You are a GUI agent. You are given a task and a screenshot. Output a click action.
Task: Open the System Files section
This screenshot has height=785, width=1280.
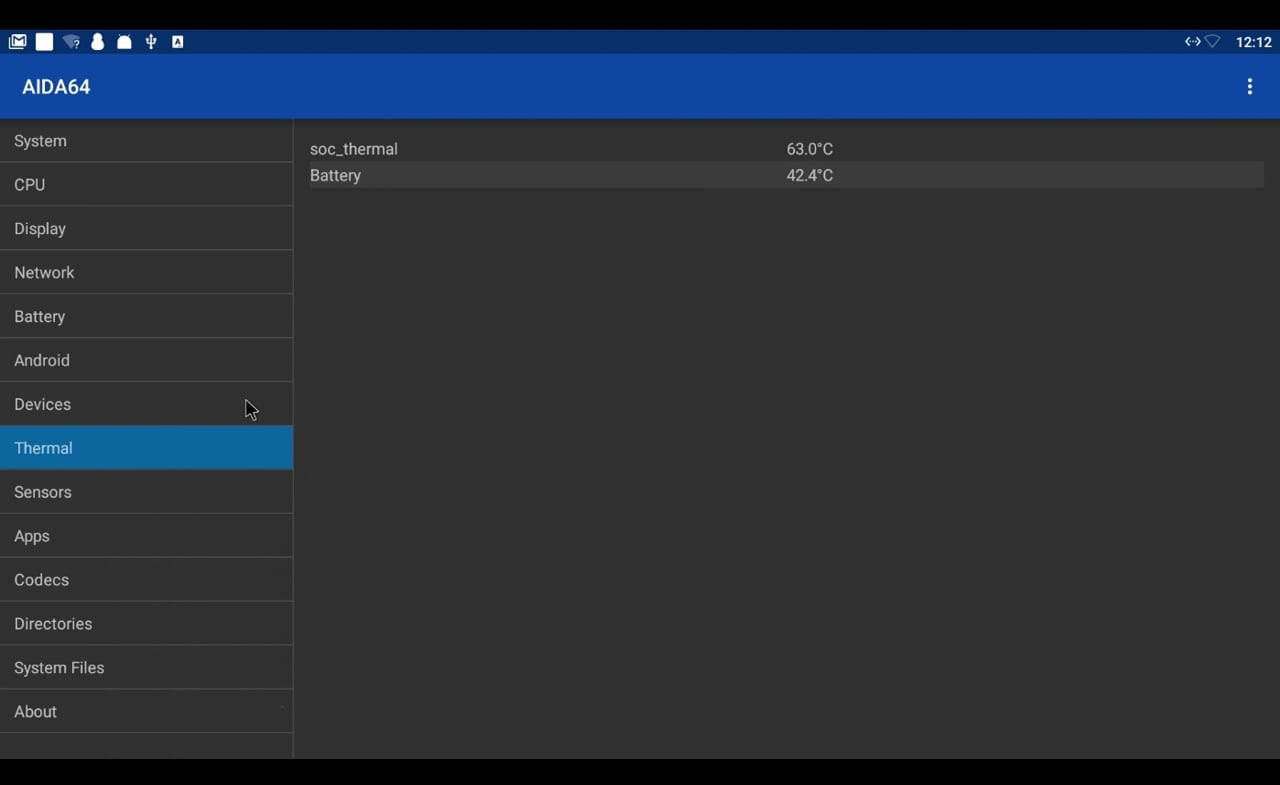146,668
